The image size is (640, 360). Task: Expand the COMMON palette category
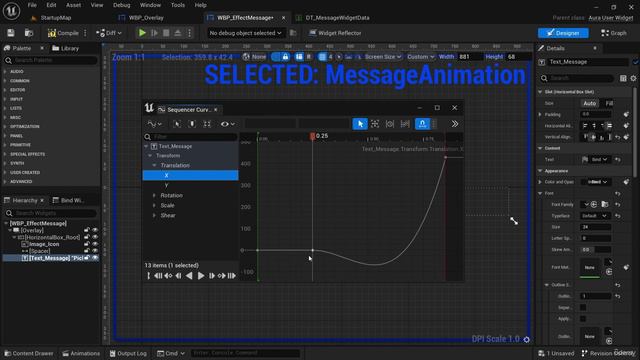point(20,81)
